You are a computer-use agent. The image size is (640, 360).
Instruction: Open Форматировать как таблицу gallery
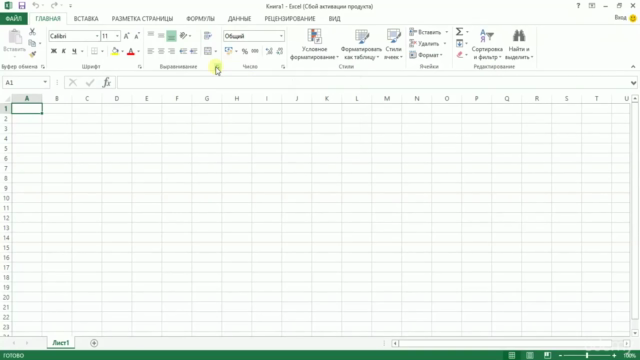coord(361,44)
